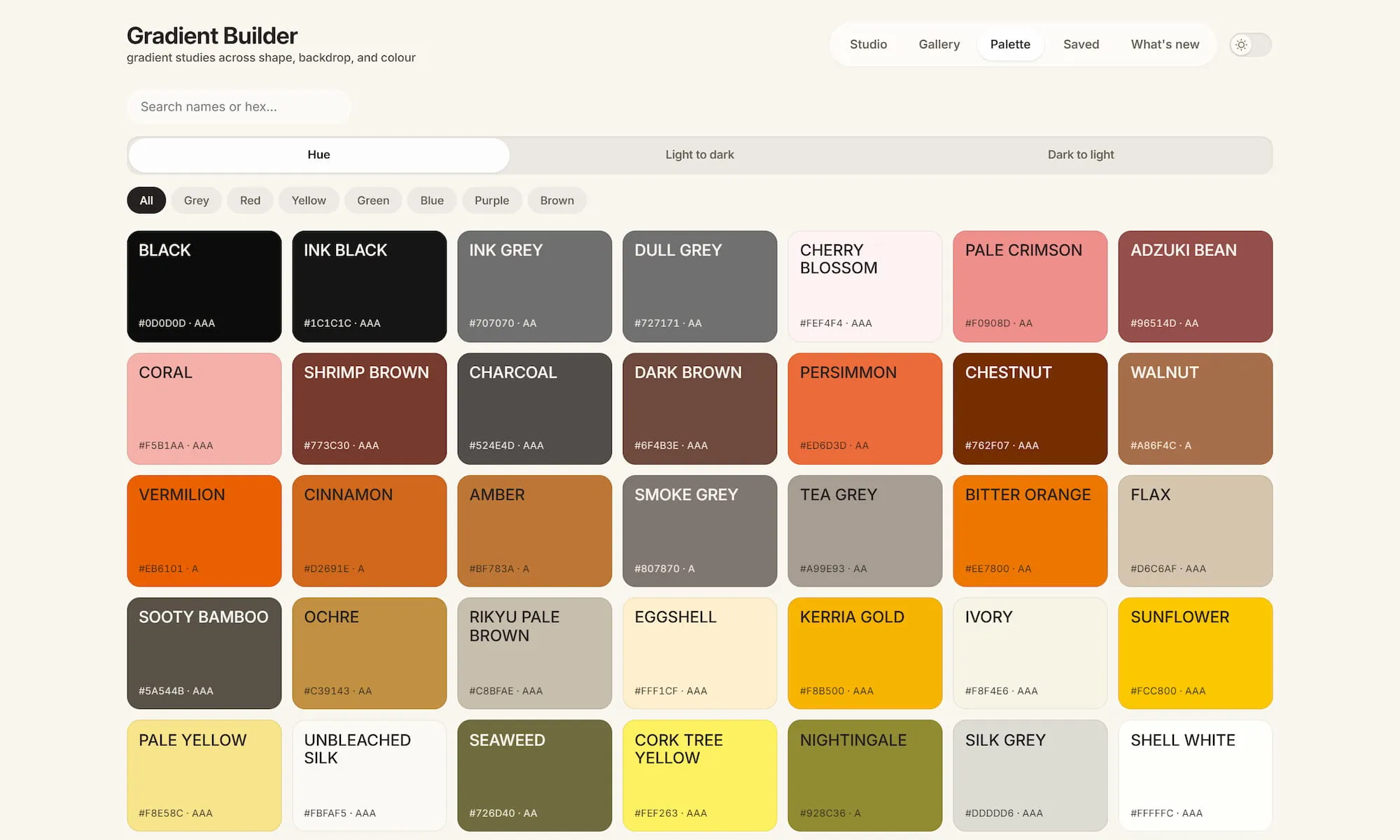Choose the Ochre swatch
Image resolution: width=1400 pixels, height=840 pixels.
point(370,653)
